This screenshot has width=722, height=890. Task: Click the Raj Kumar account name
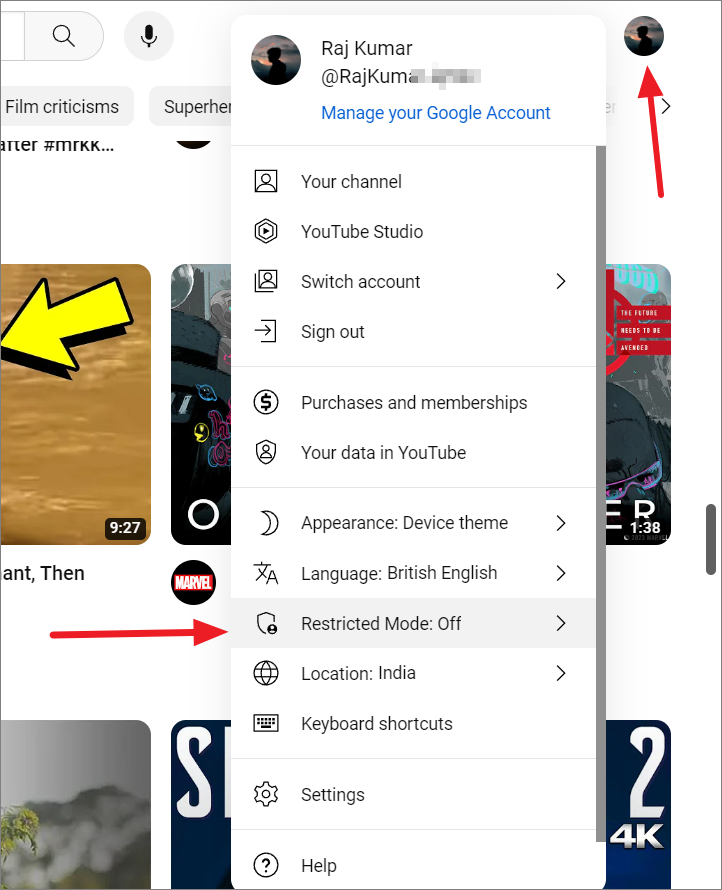(x=367, y=48)
